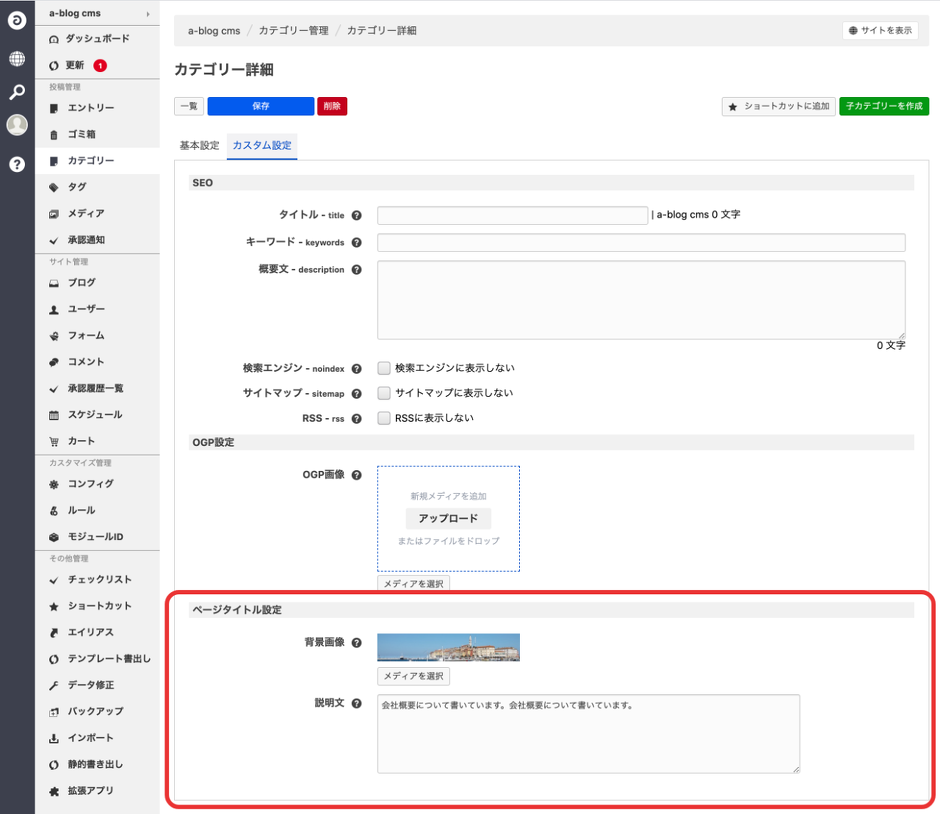
Task: Click the タイトル field's help question mark
Action: 358,215
